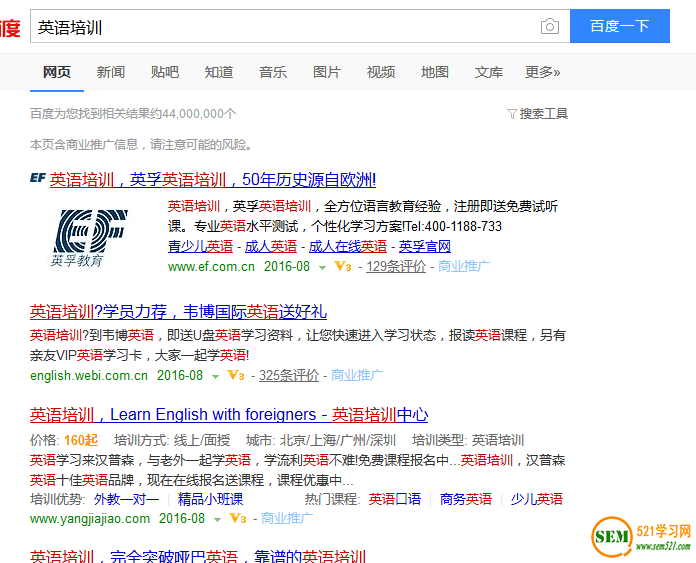Click the small EF icon beside first result title
The height and width of the screenshot is (563, 696).
pos(38,178)
